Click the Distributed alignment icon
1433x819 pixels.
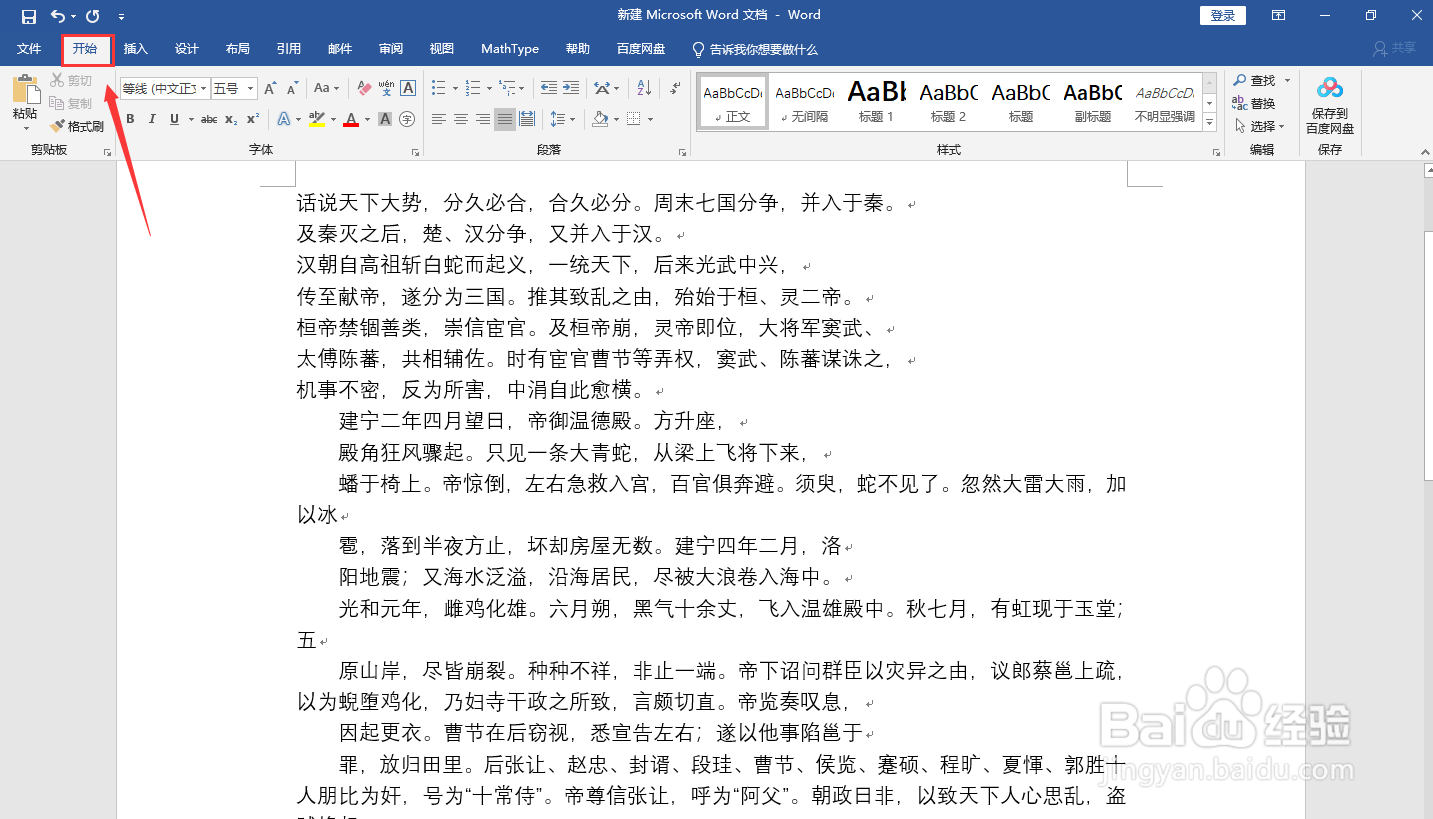pyautogui.click(x=527, y=120)
